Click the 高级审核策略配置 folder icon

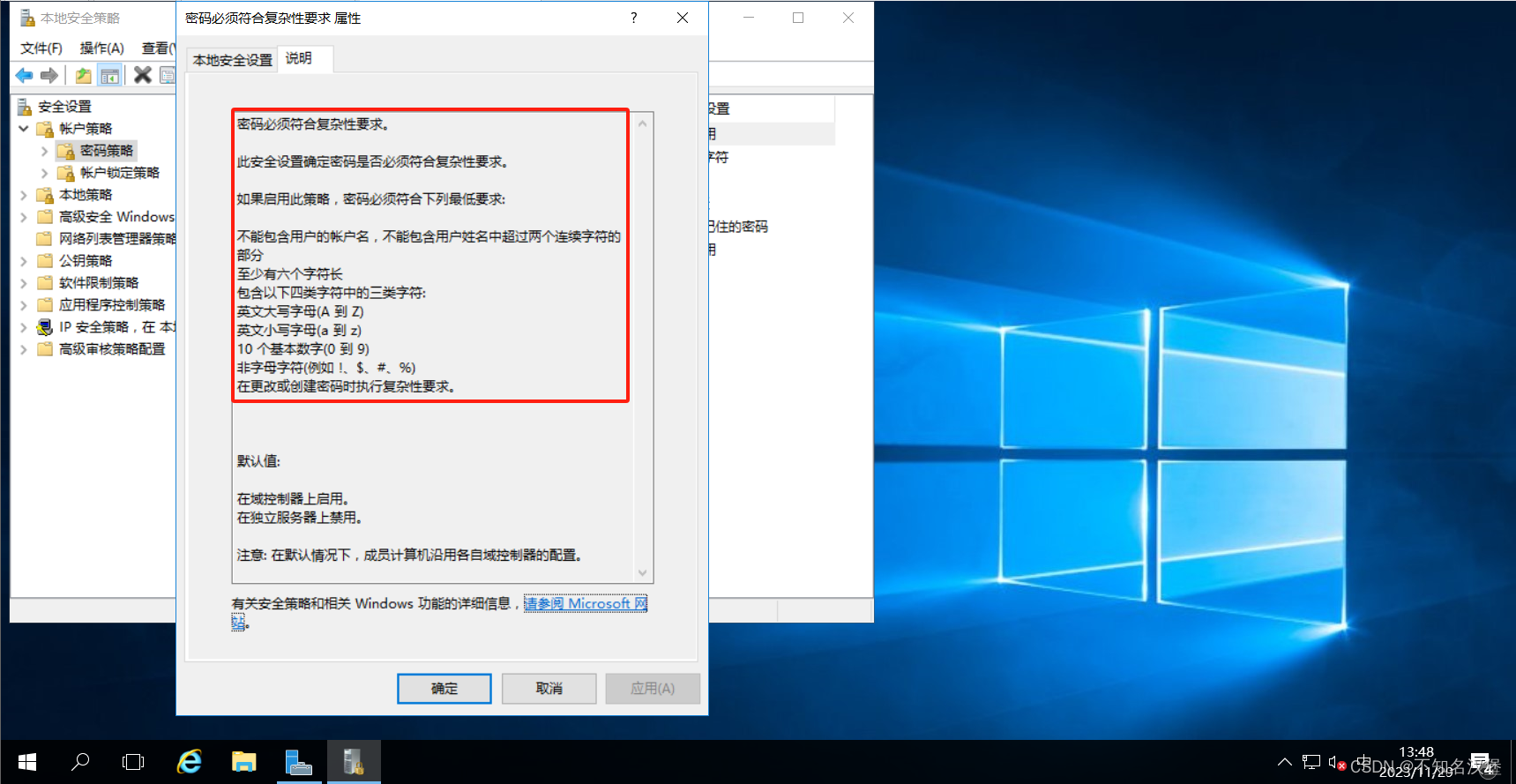point(45,349)
